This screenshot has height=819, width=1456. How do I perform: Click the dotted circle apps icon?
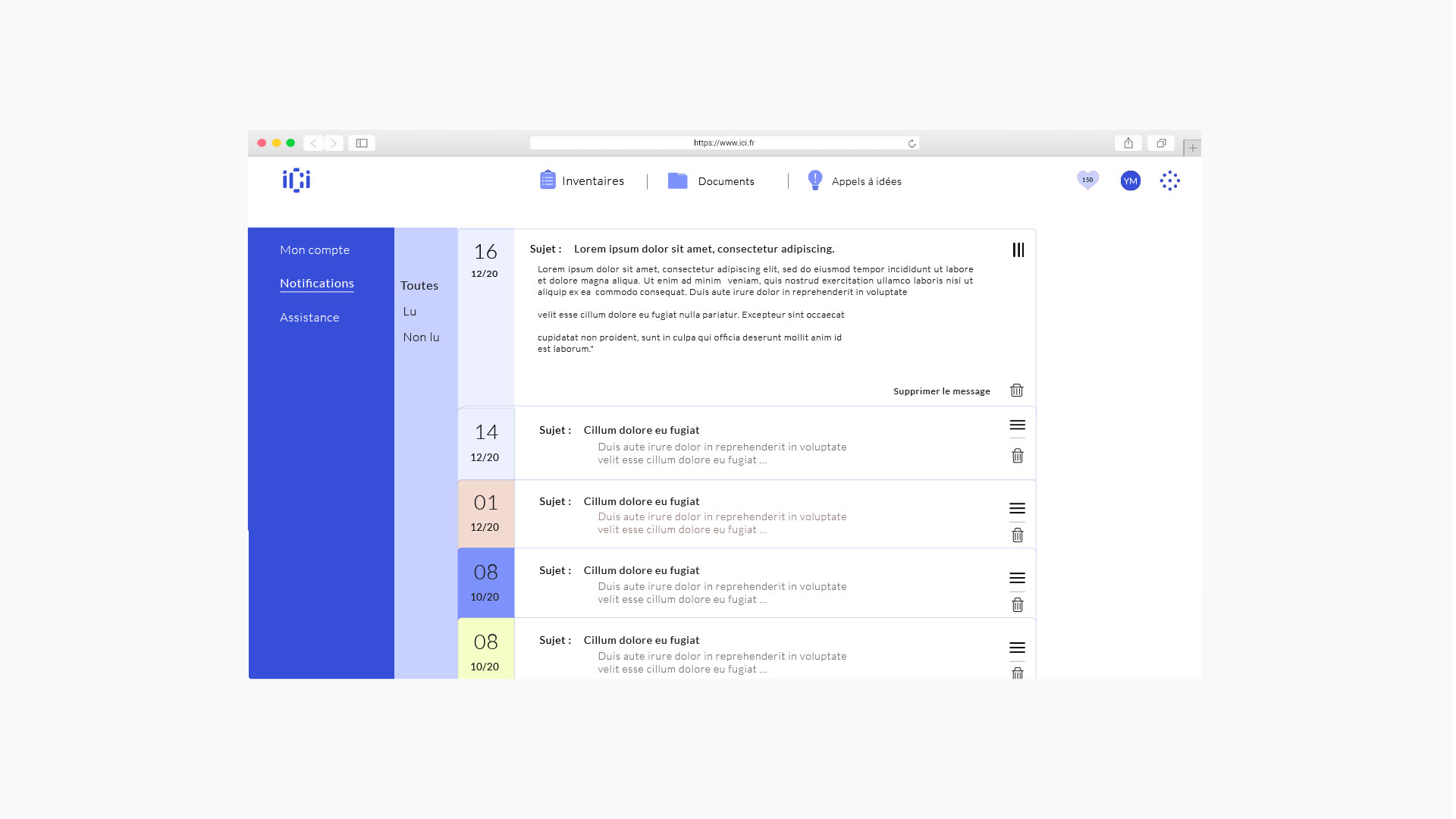(x=1169, y=180)
